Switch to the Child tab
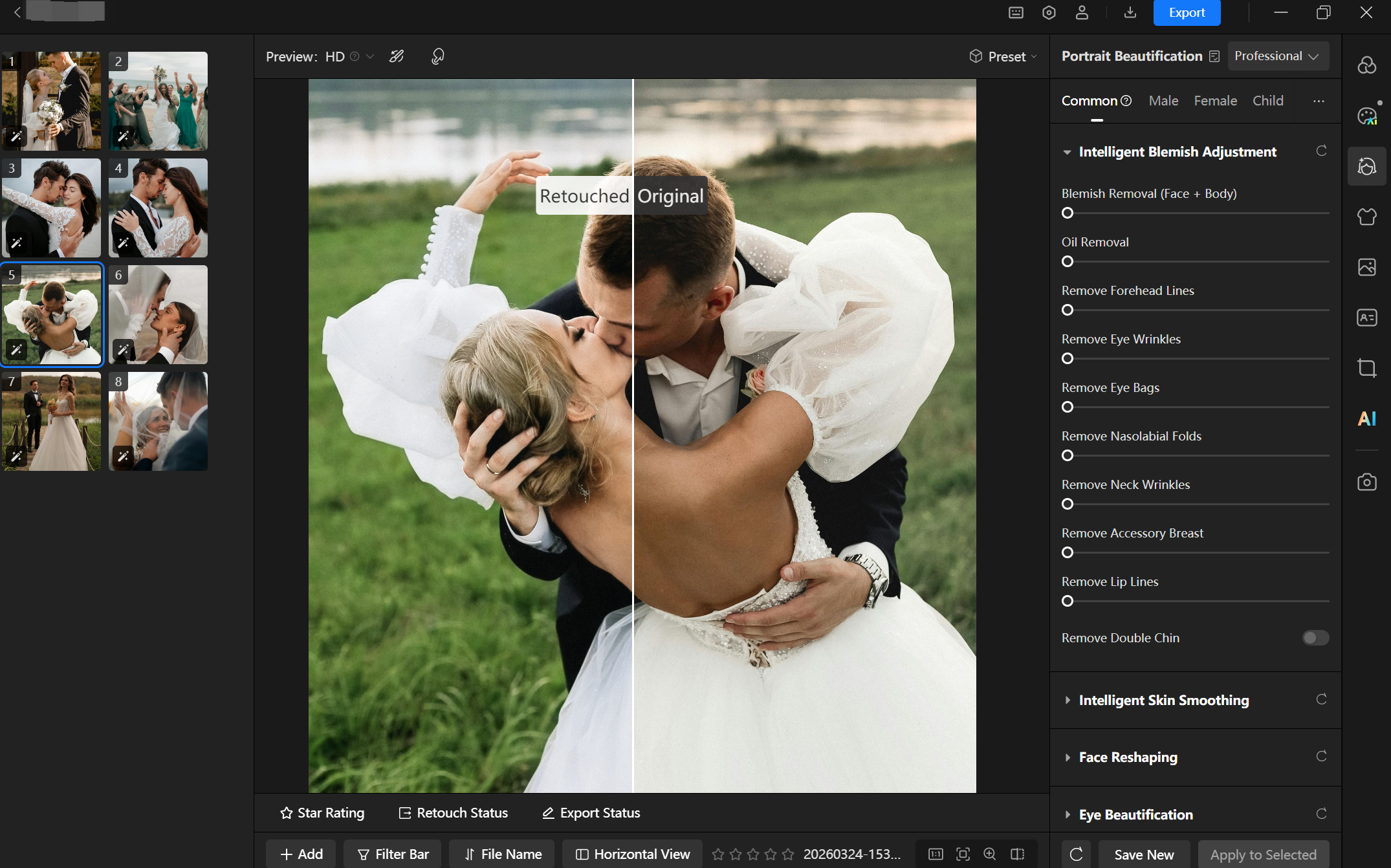This screenshot has width=1391, height=868. coord(1267,101)
